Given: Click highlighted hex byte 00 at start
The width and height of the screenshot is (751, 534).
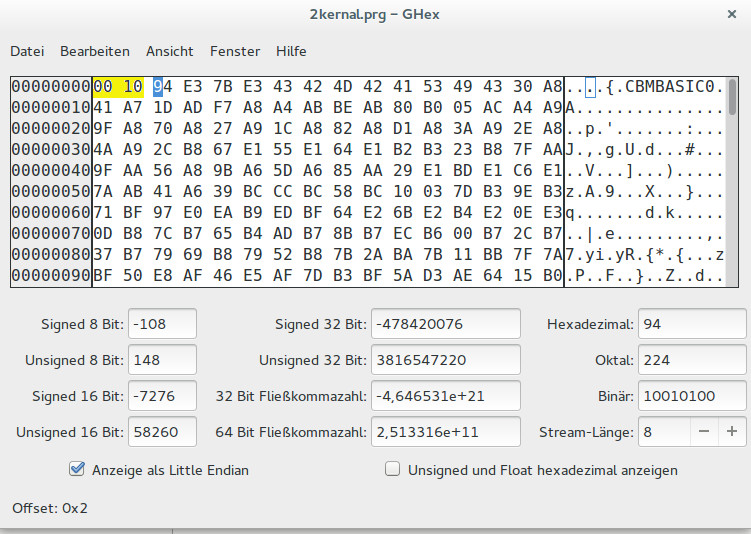Looking at the screenshot, I should tap(104, 87).
